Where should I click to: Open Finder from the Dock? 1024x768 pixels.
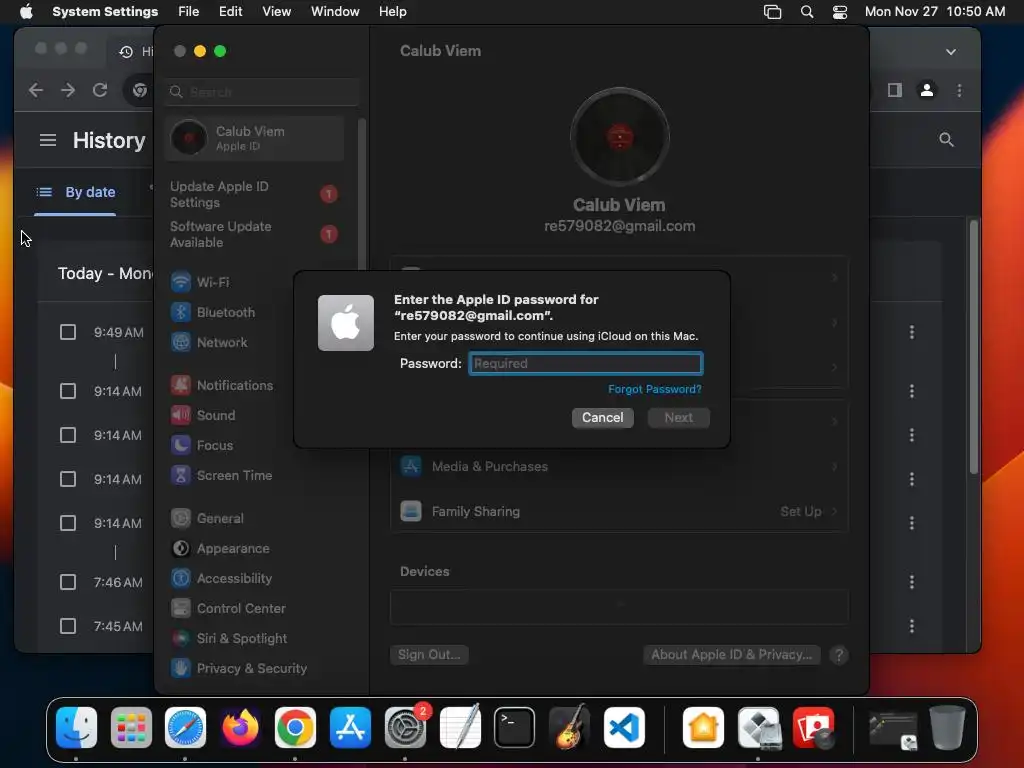tap(76, 727)
